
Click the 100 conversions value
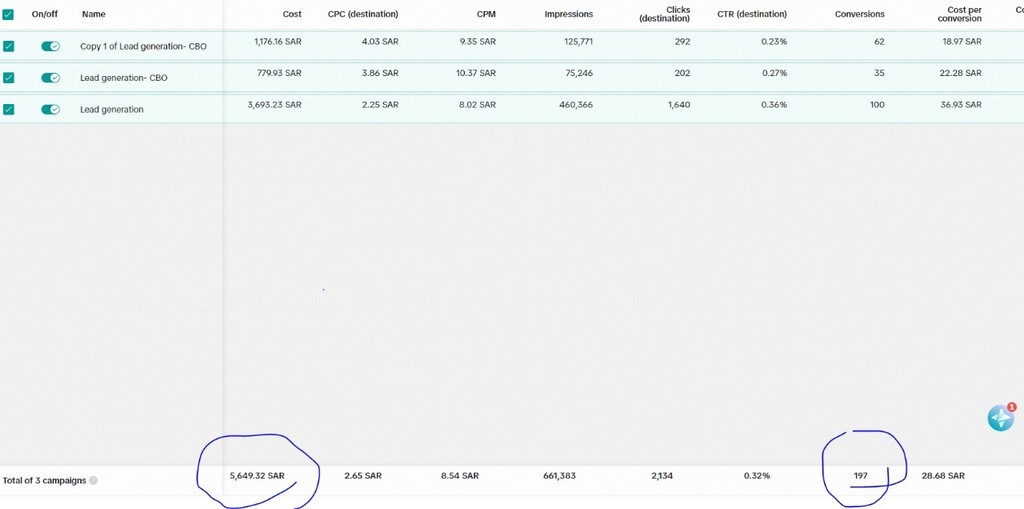click(876, 105)
